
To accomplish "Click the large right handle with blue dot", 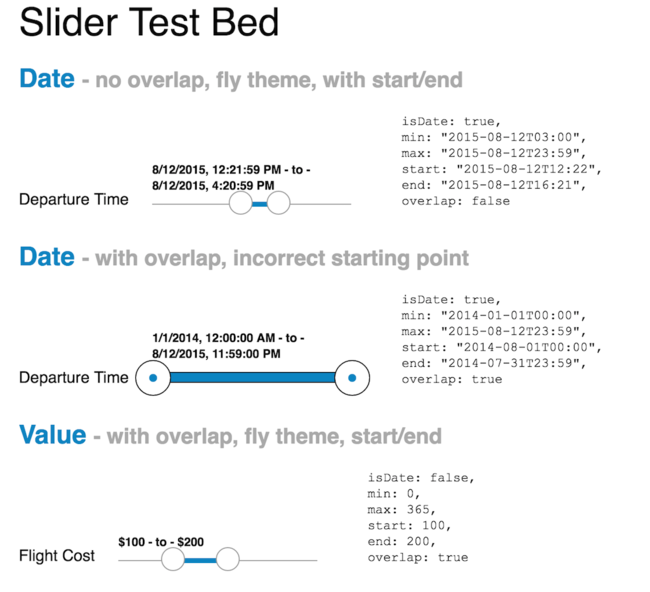I will coord(352,377).
